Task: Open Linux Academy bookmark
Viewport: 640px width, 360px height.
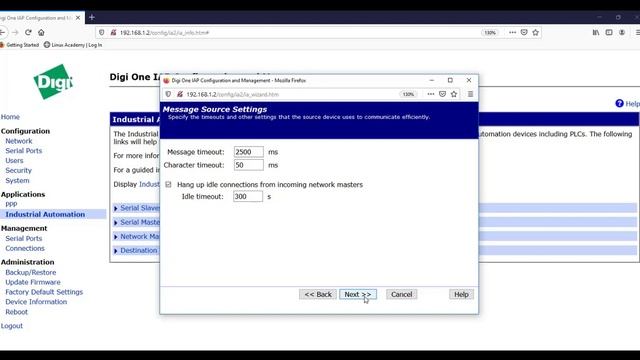Action: click(x=73, y=45)
